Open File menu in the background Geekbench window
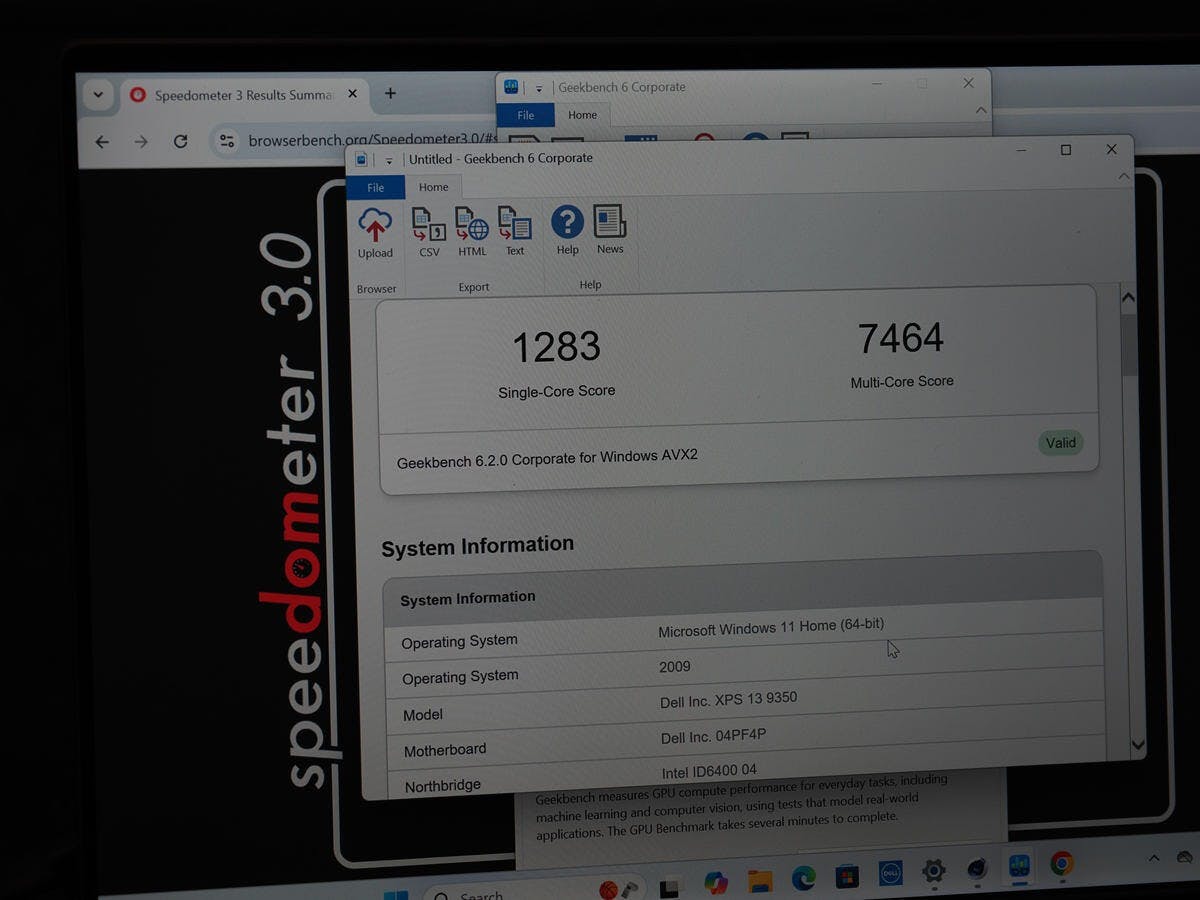 [525, 115]
